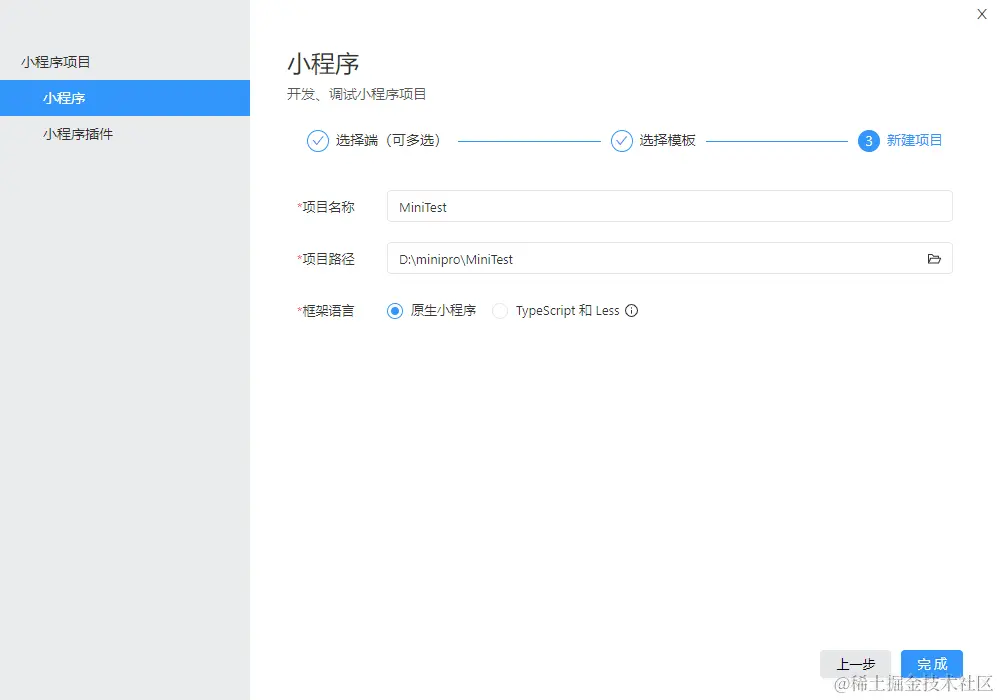This screenshot has width=1000, height=700.
Task: Click the step 3 circle icon
Action: pyautogui.click(x=869, y=141)
